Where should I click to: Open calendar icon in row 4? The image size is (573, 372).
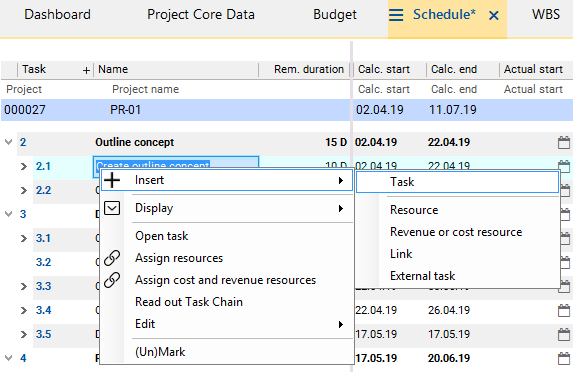point(564,358)
